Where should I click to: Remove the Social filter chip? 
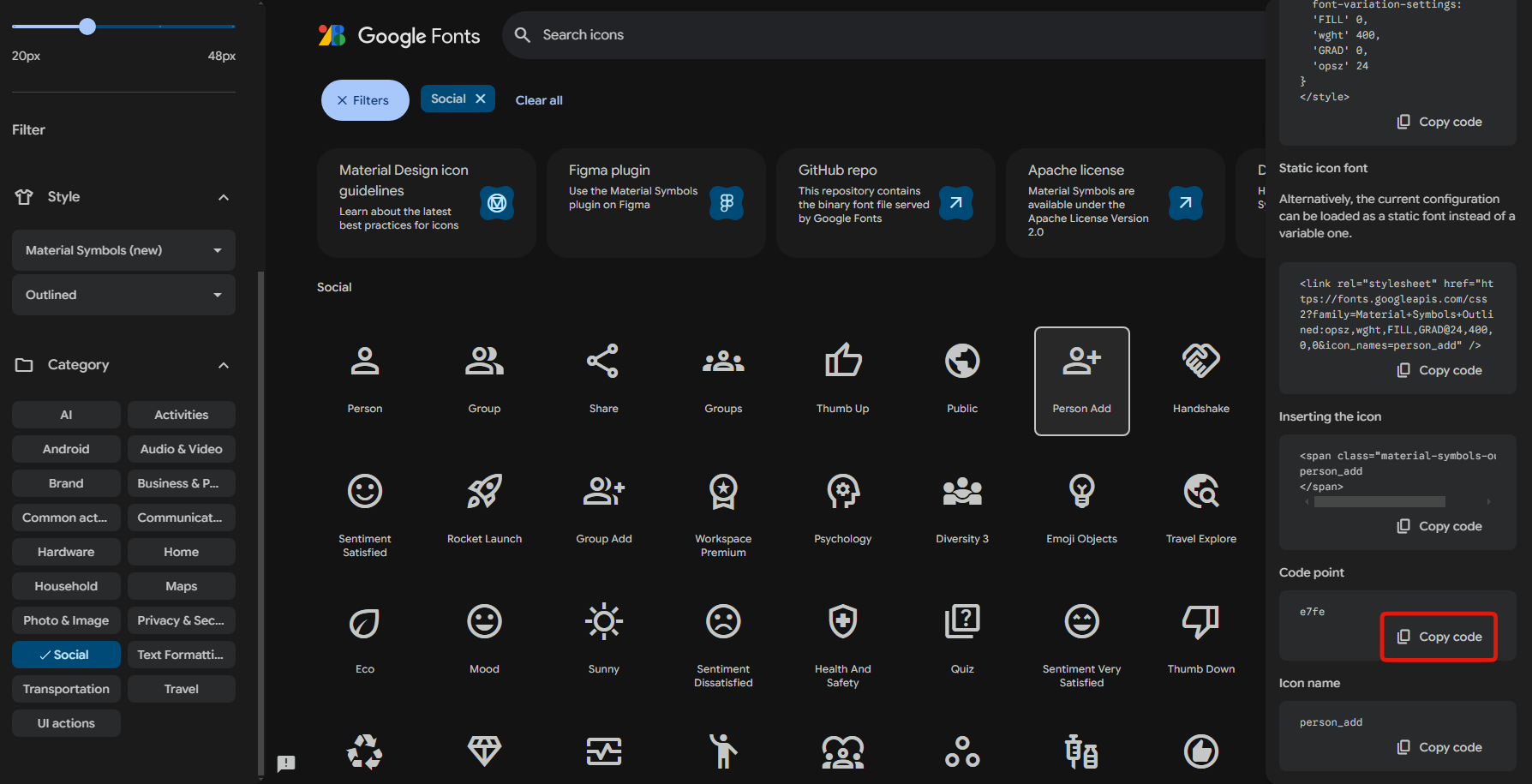point(481,99)
